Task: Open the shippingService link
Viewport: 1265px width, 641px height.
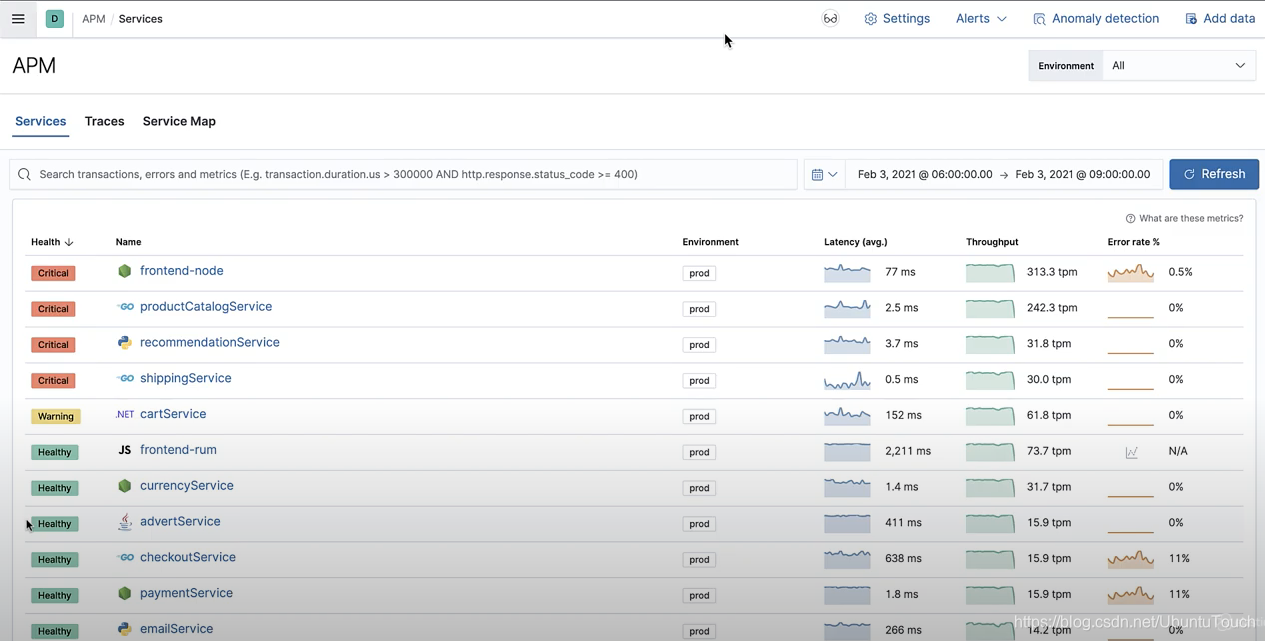Action: [186, 378]
